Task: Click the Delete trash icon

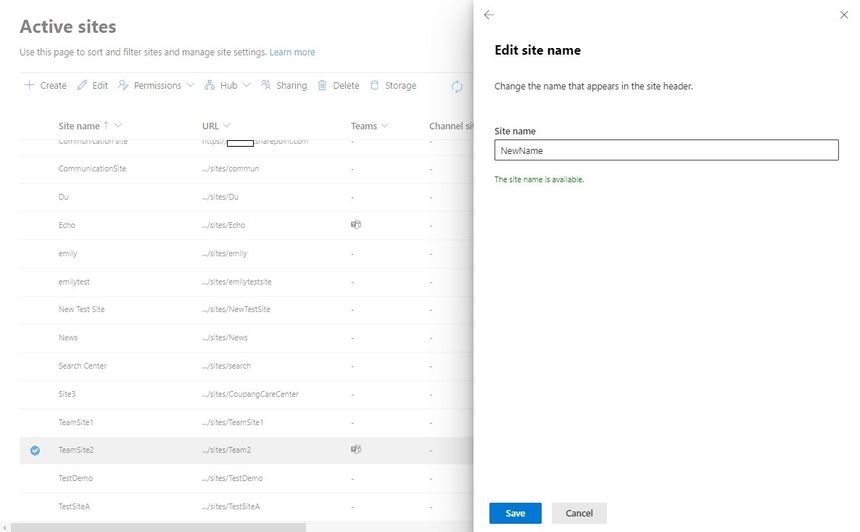Action: click(322, 85)
